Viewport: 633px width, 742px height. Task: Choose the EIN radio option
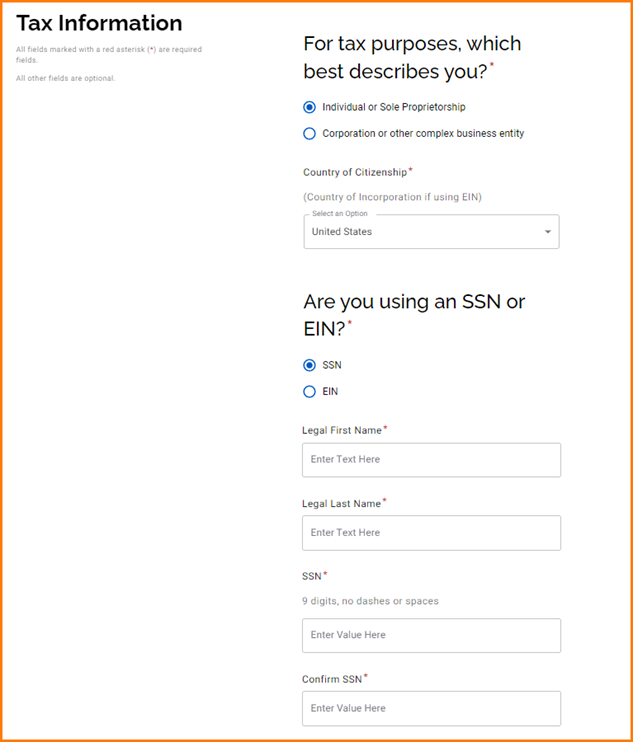click(x=310, y=391)
